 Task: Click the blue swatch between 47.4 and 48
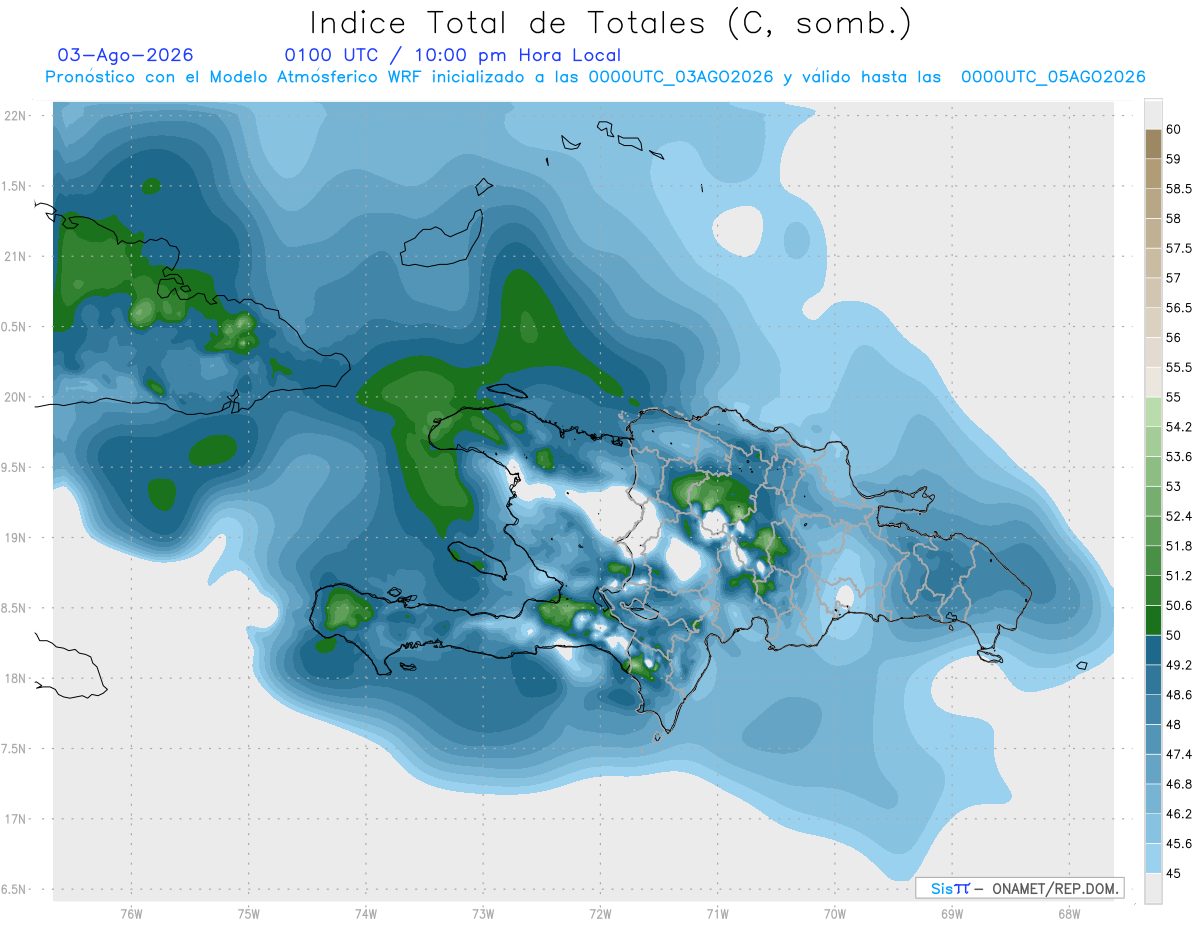coord(1153,739)
